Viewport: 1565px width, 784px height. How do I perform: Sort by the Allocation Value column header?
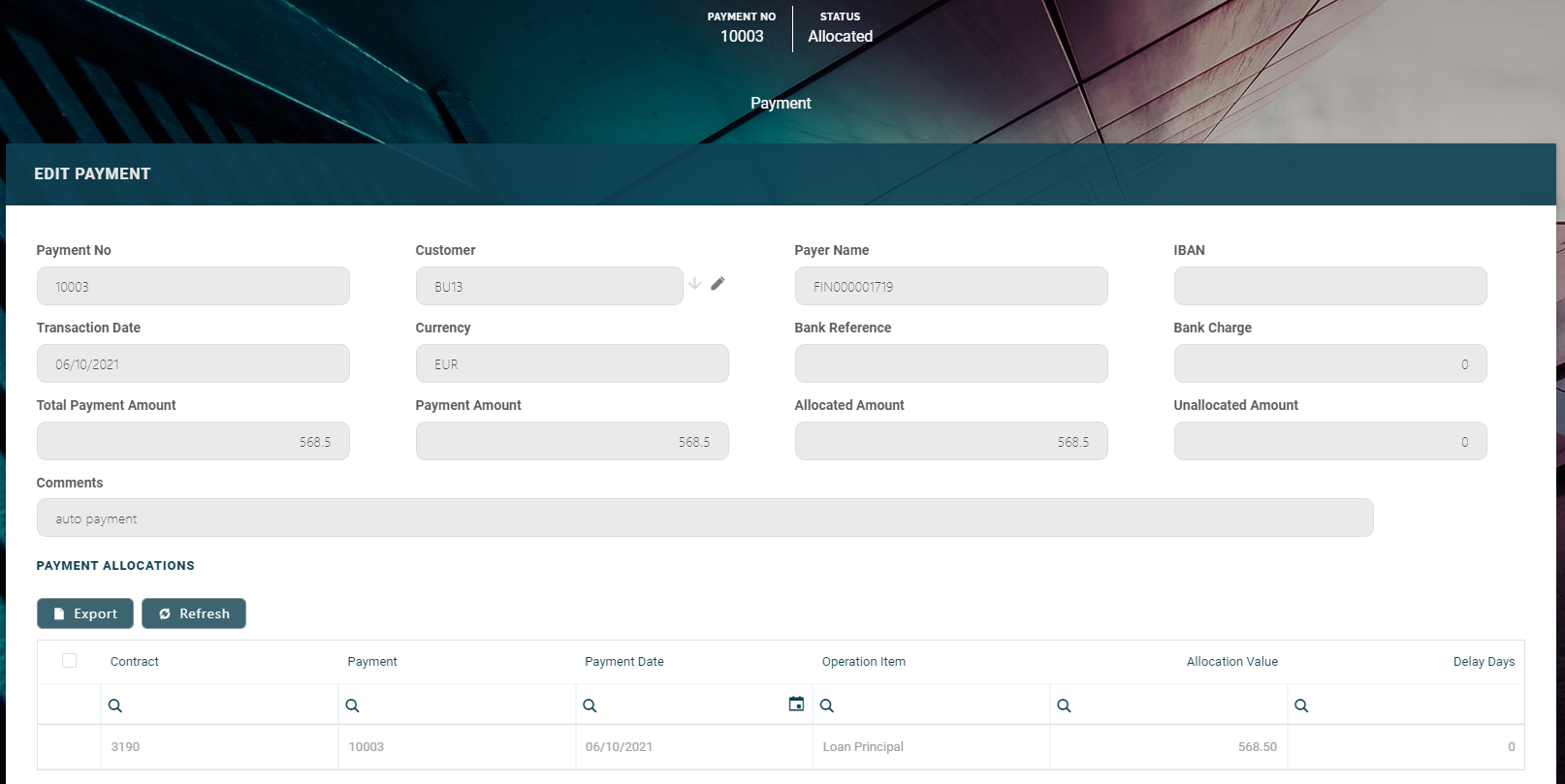point(1231,662)
